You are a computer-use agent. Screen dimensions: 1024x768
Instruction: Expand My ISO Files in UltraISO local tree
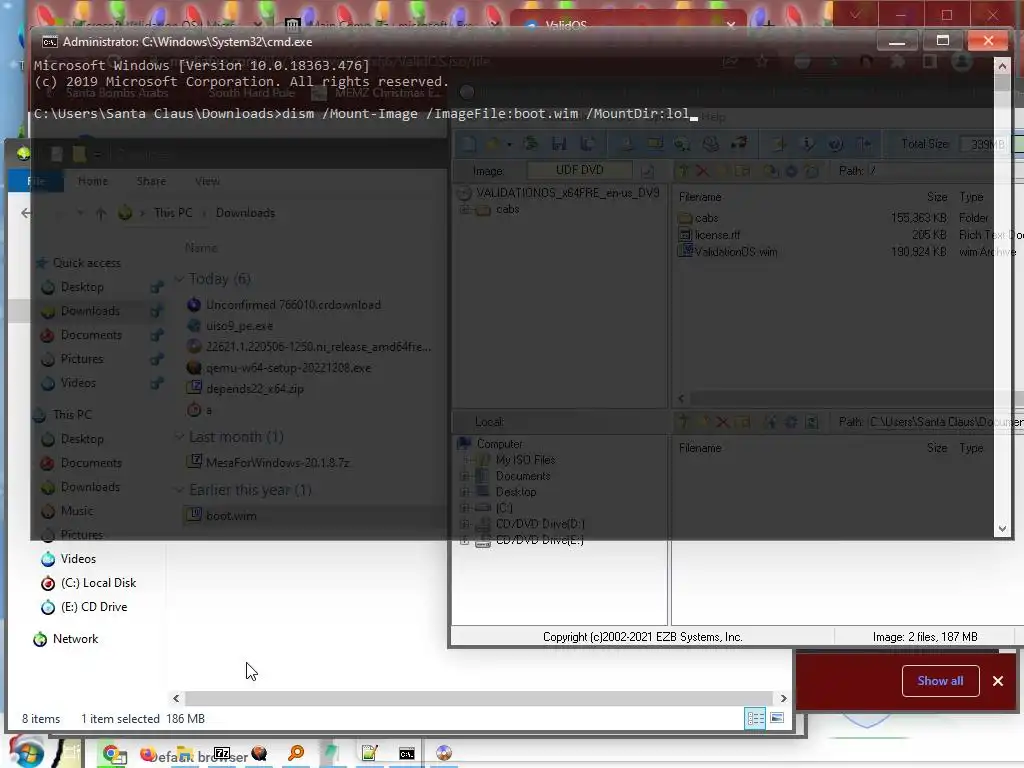(464, 460)
